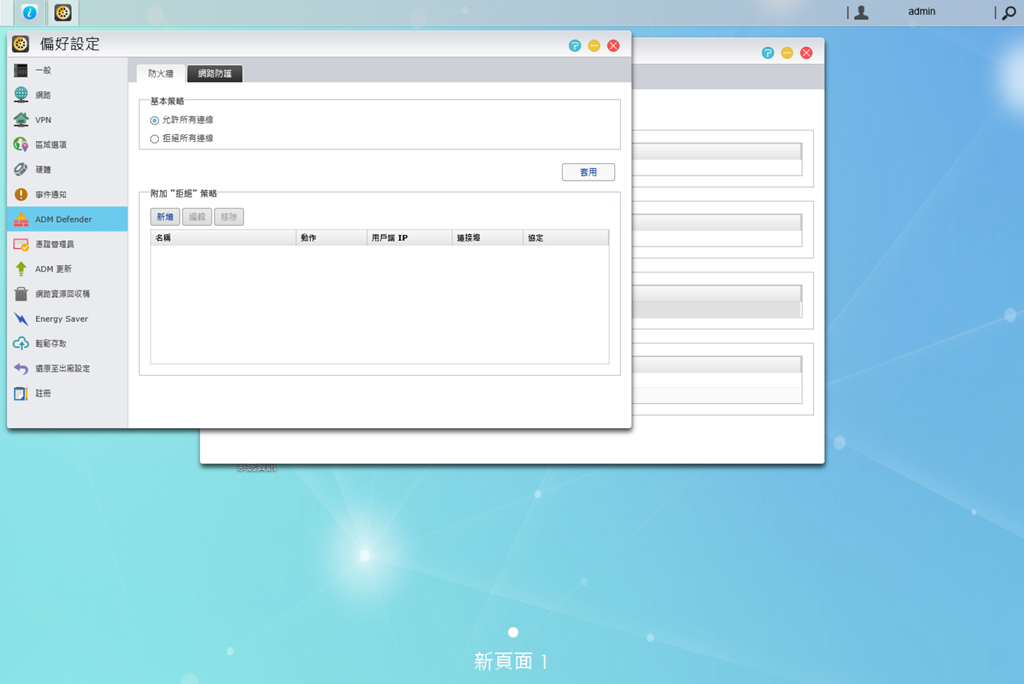1024x684 pixels.
Task: Close the background window
Action: point(807,53)
